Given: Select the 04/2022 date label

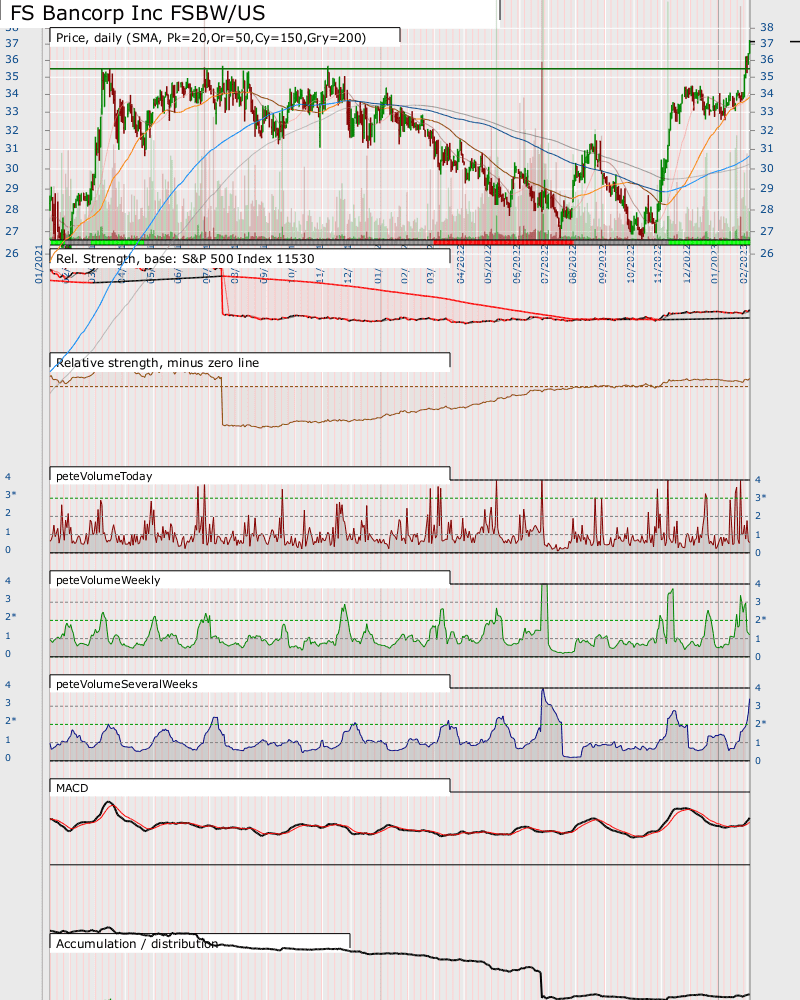Looking at the screenshot, I should point(461,263).
